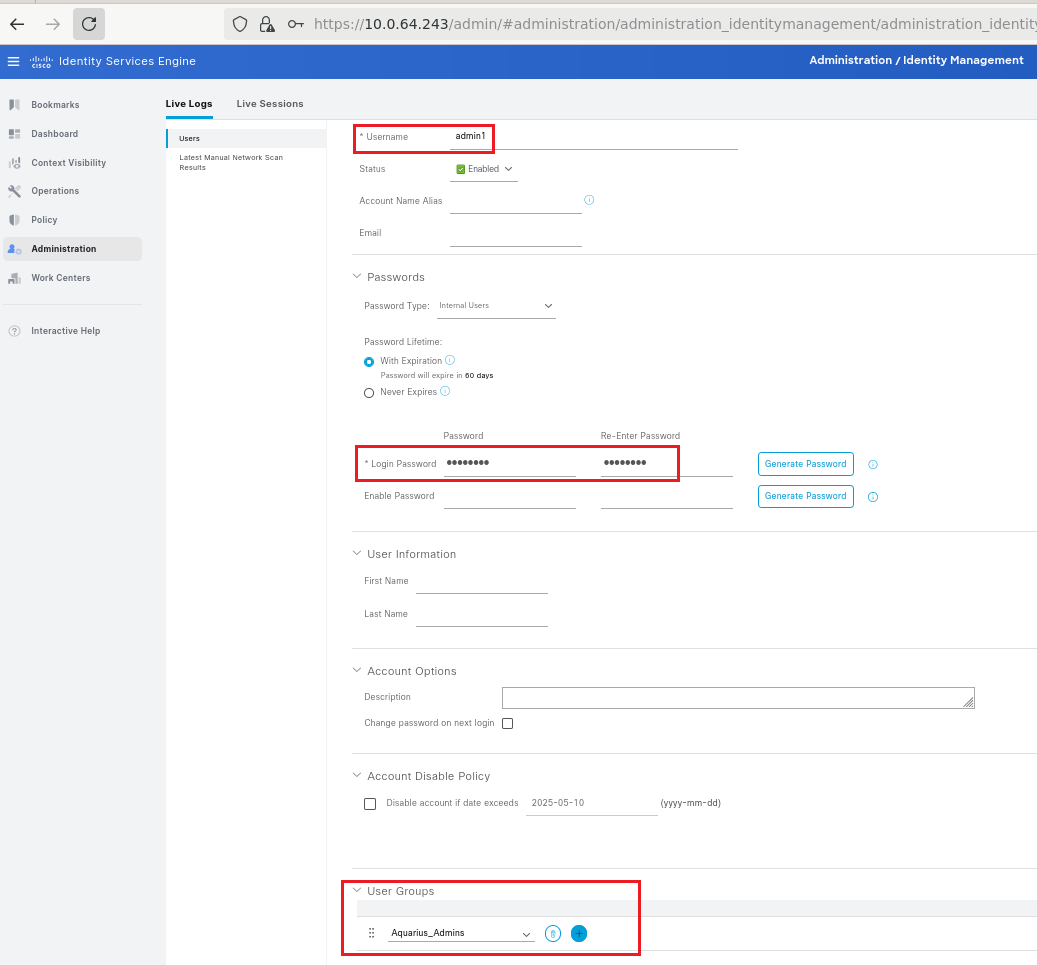Add a user group with the plus icon
Viewport: 1037px width, 965px height.
[579, 933]
